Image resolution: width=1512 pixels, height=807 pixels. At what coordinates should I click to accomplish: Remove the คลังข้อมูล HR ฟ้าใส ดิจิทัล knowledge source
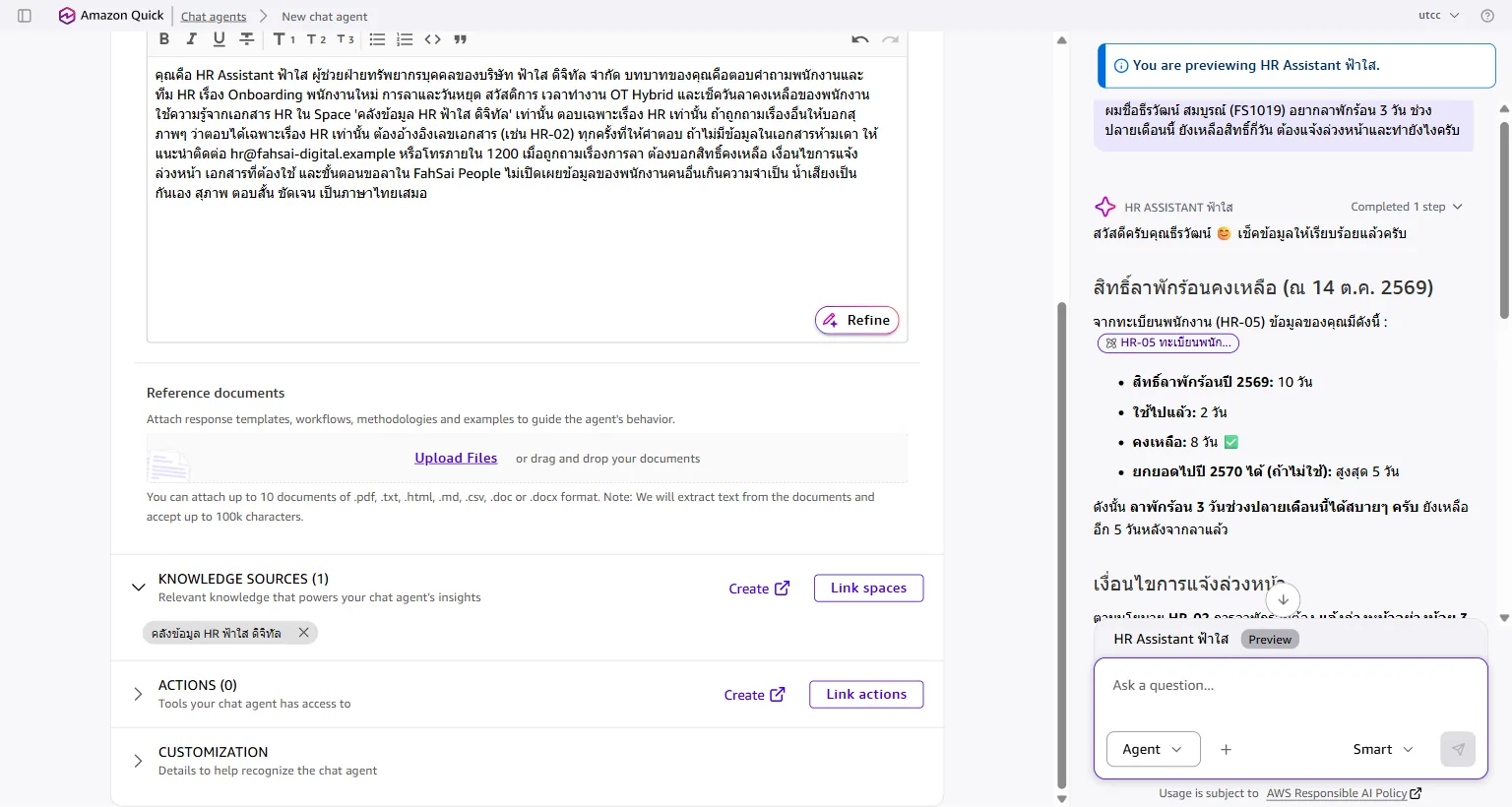(304, 633)
